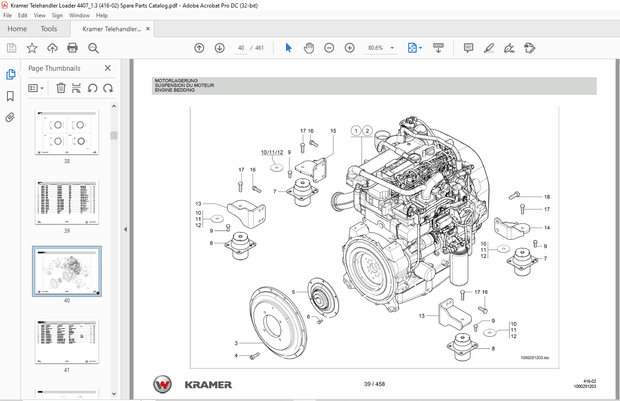Screen dimensions: 620x401
Task: Select the page 39 thumbnail
Action: tap(67, 202)
